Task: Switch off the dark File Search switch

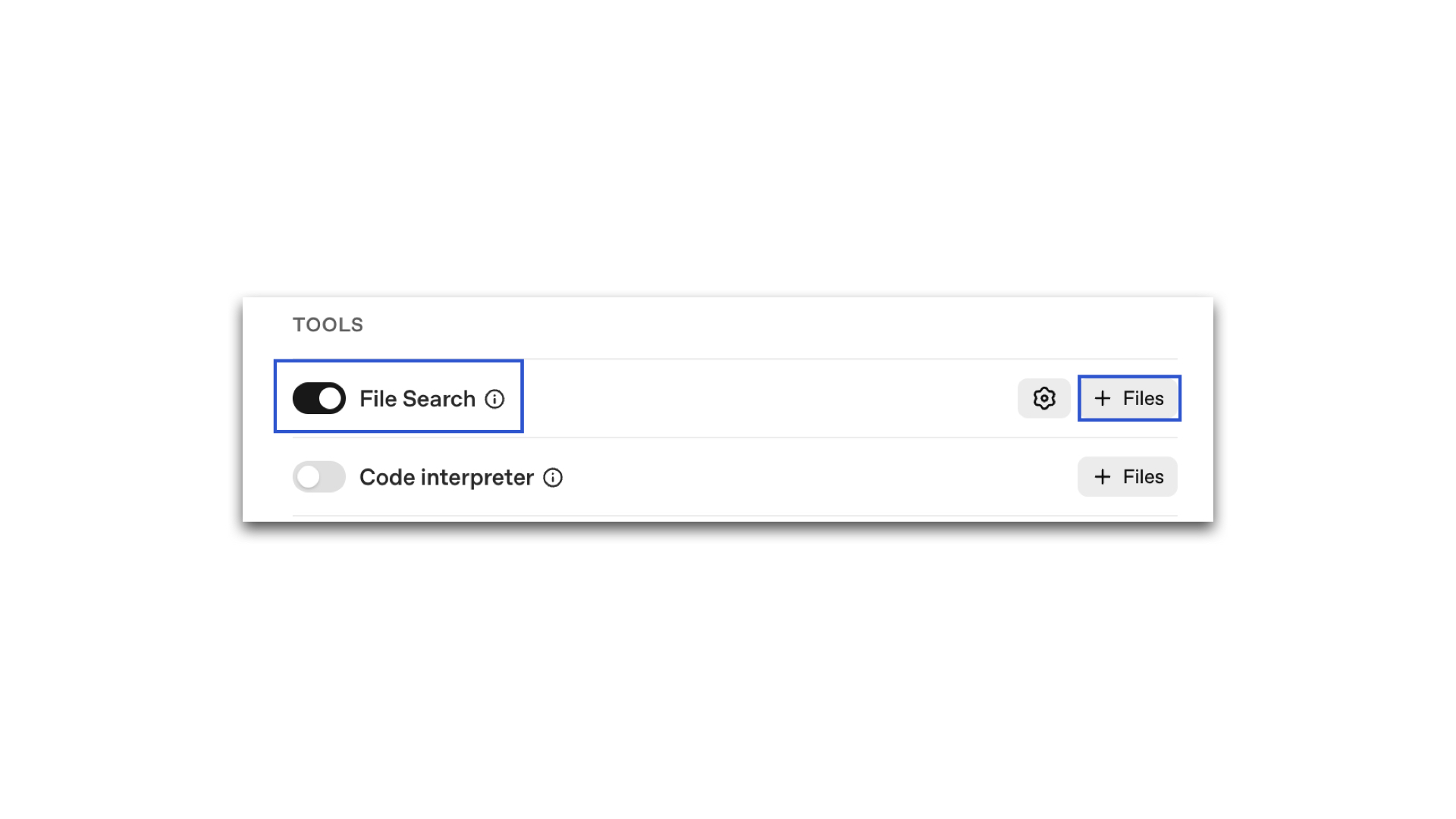Action: tap(319, 398)
